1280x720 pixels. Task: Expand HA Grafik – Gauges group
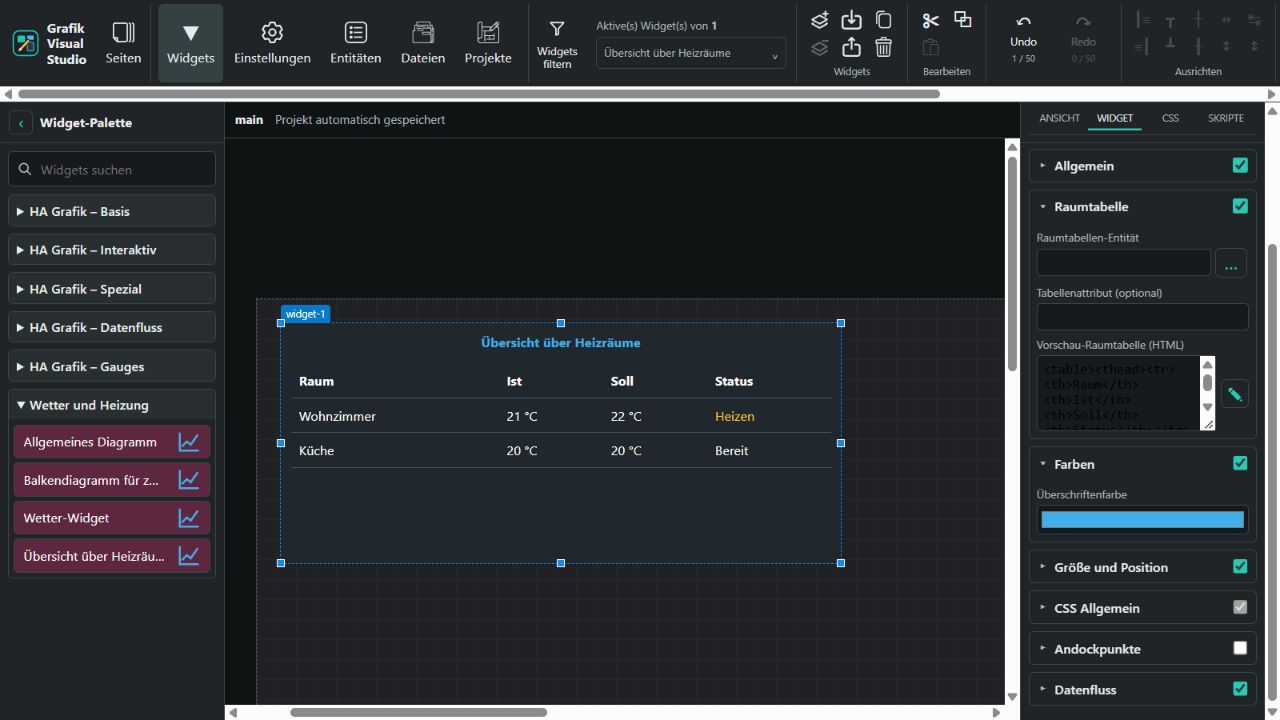(x=112, y=366)
